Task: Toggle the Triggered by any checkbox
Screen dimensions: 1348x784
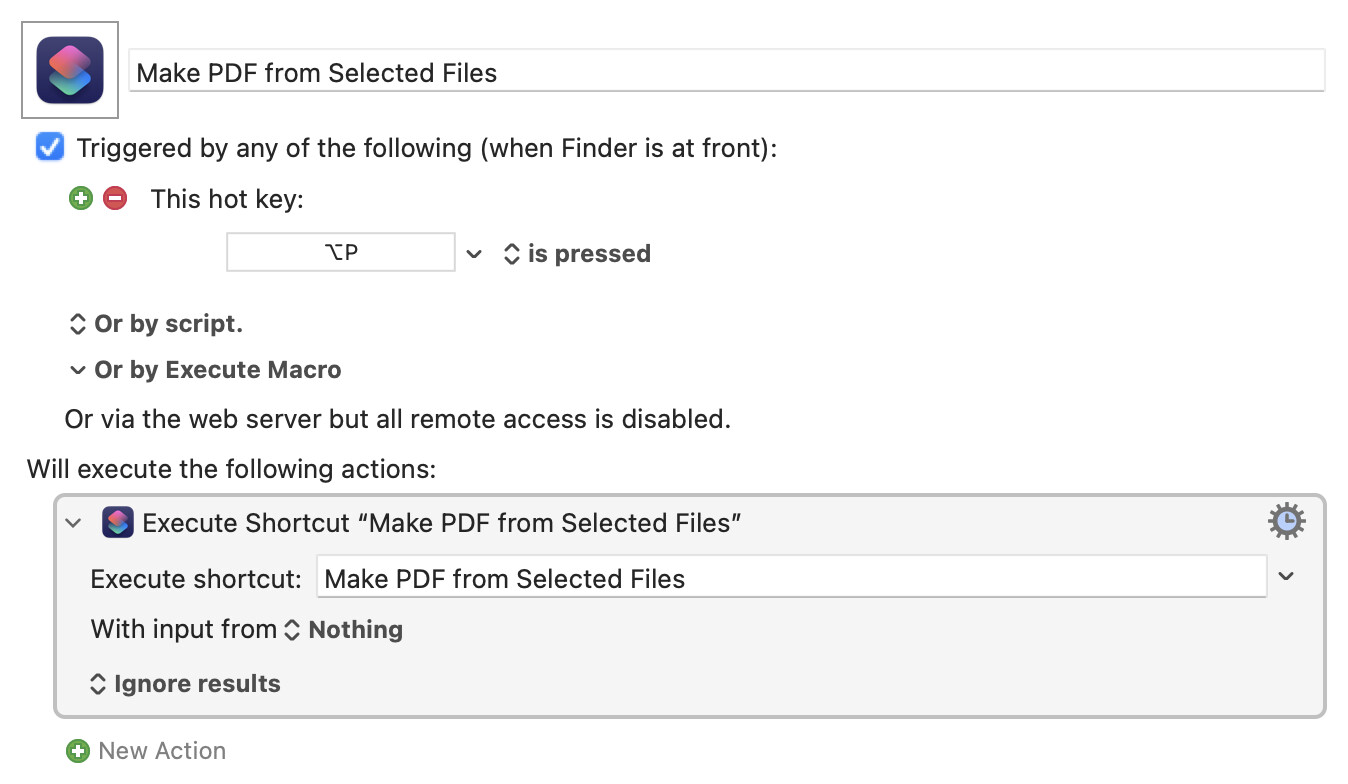Action: pyautogui.click(x=50, y=148)
